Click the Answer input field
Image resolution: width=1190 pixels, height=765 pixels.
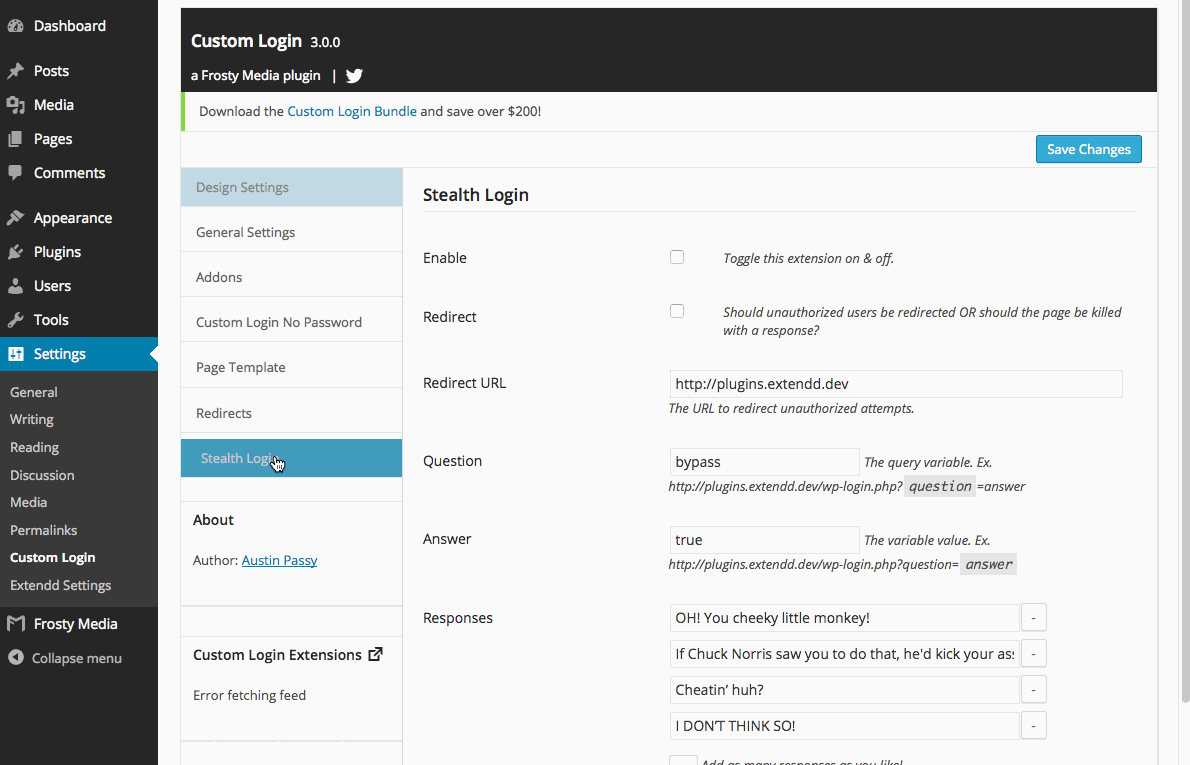764,540
